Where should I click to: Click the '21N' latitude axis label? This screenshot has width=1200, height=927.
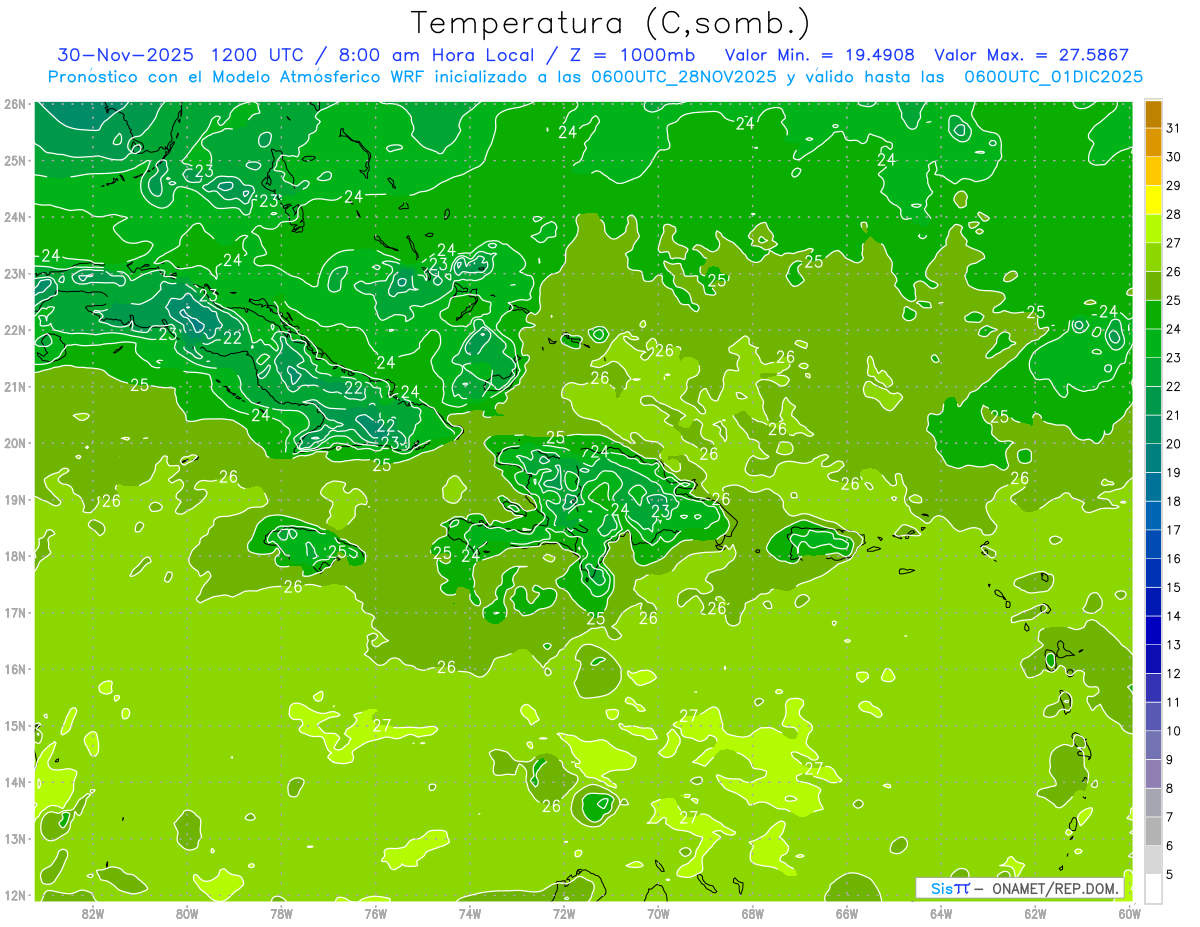[14, 386]
